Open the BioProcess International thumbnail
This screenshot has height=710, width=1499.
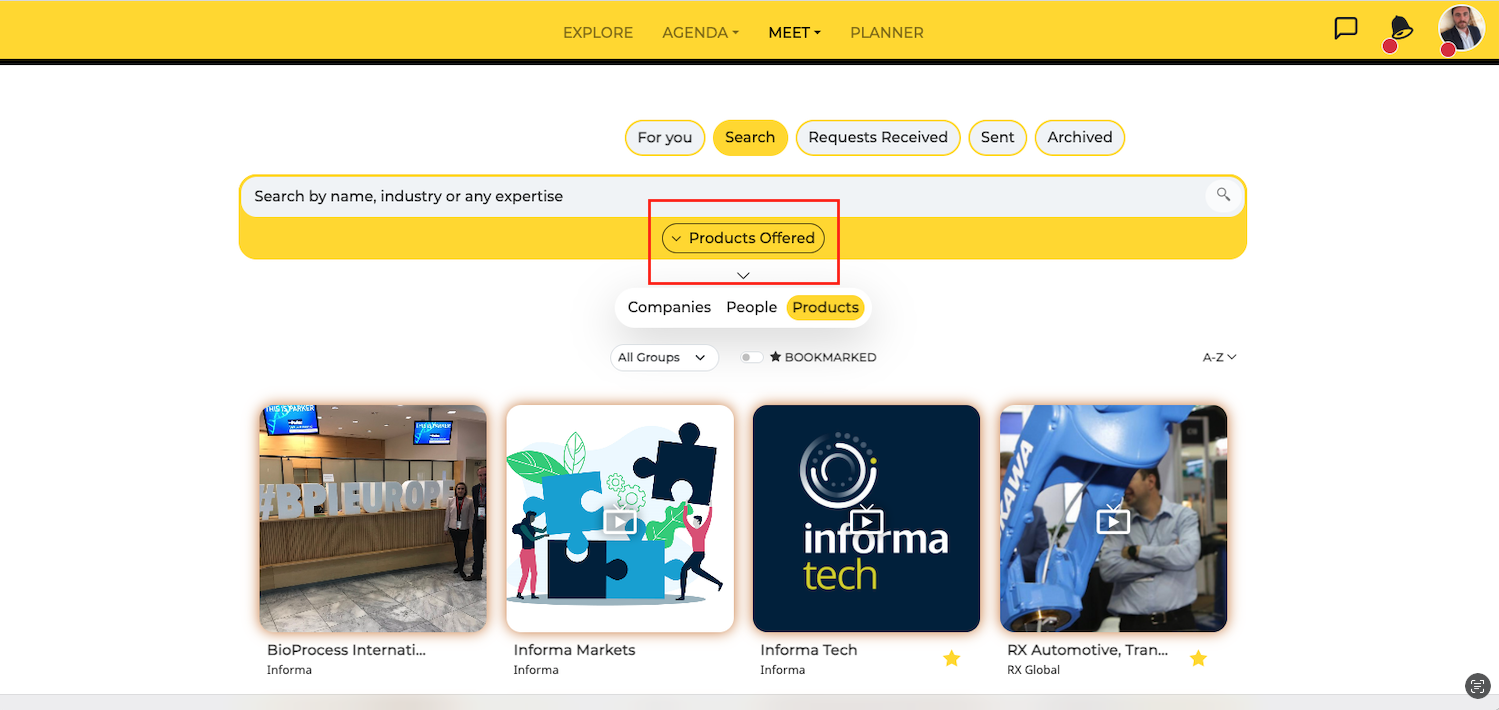373,518
